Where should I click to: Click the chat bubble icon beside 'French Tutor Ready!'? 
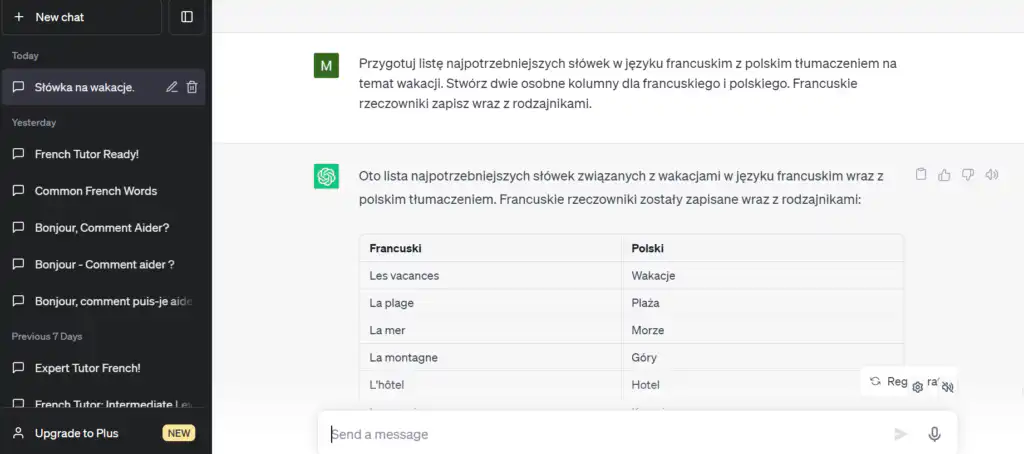point(19,154)
